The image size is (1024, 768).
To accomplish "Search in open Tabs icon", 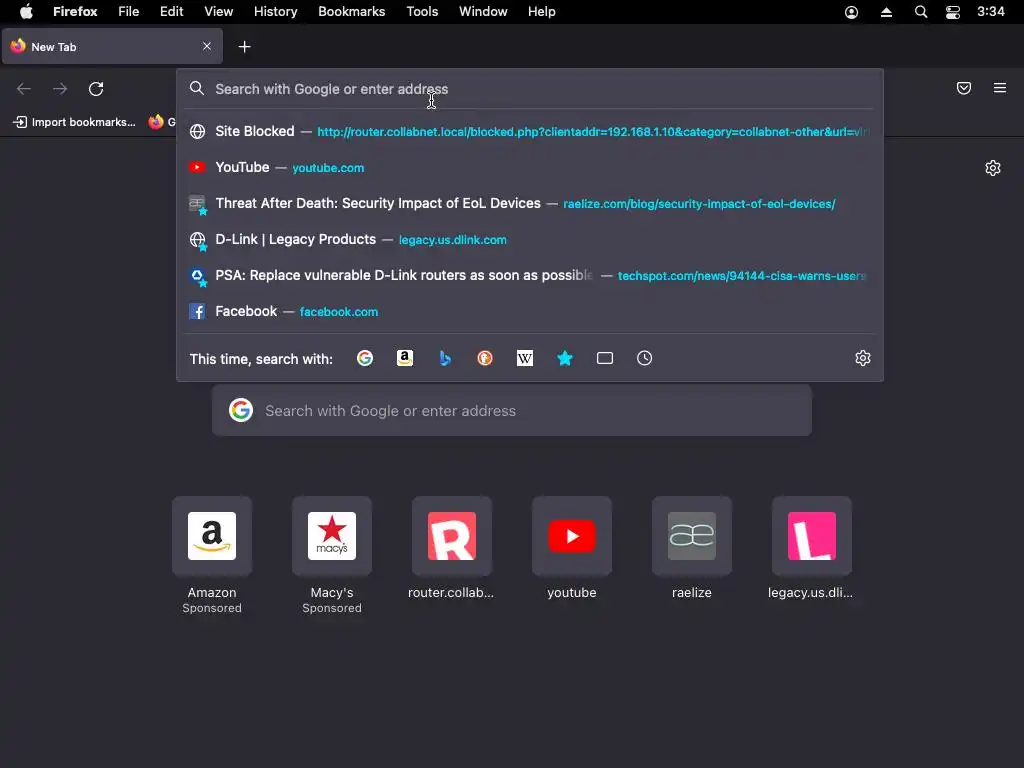I will pyautogui.click(x=605, y=358).
